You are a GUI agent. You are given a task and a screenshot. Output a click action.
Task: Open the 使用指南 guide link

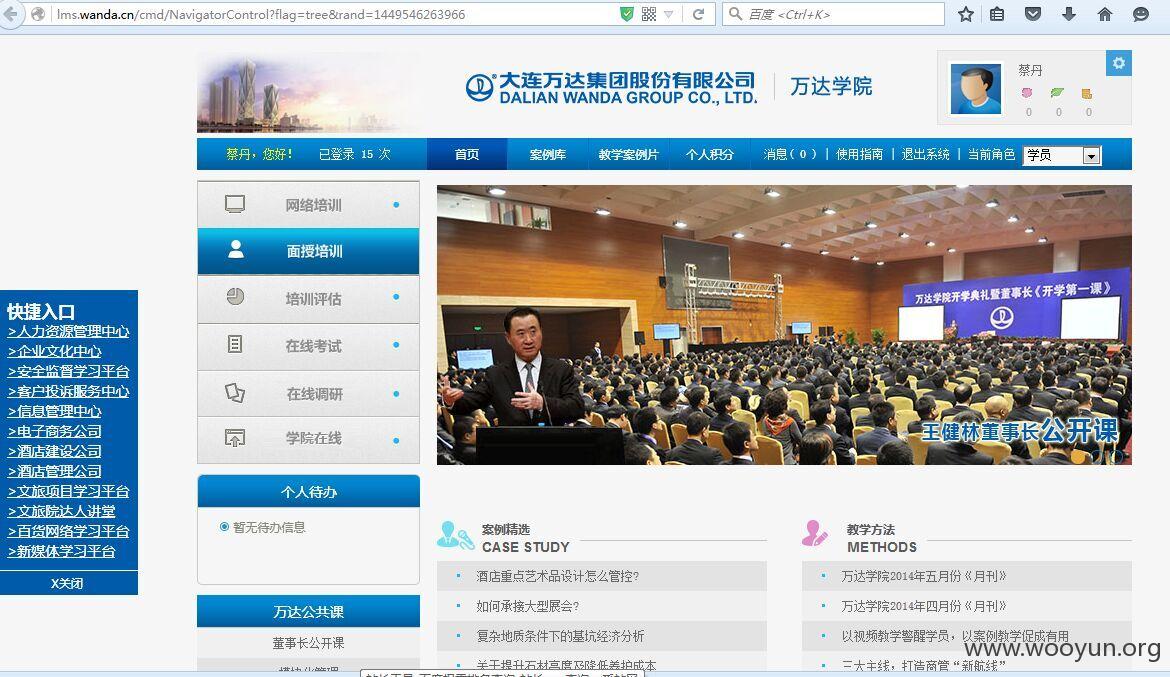(860, 155)
